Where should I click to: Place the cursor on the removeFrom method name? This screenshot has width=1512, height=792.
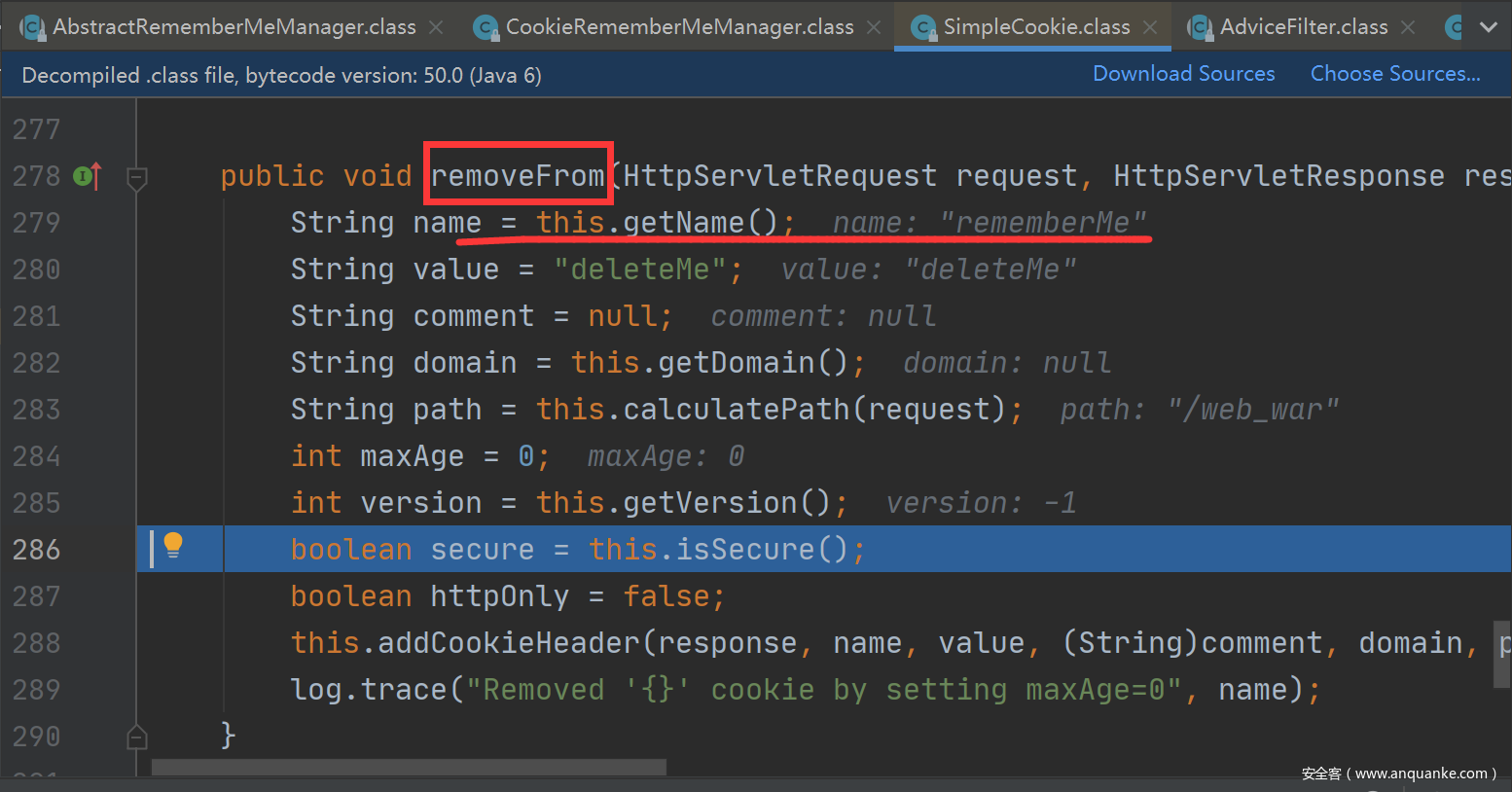pyautogui.click(x=518, y=176)
